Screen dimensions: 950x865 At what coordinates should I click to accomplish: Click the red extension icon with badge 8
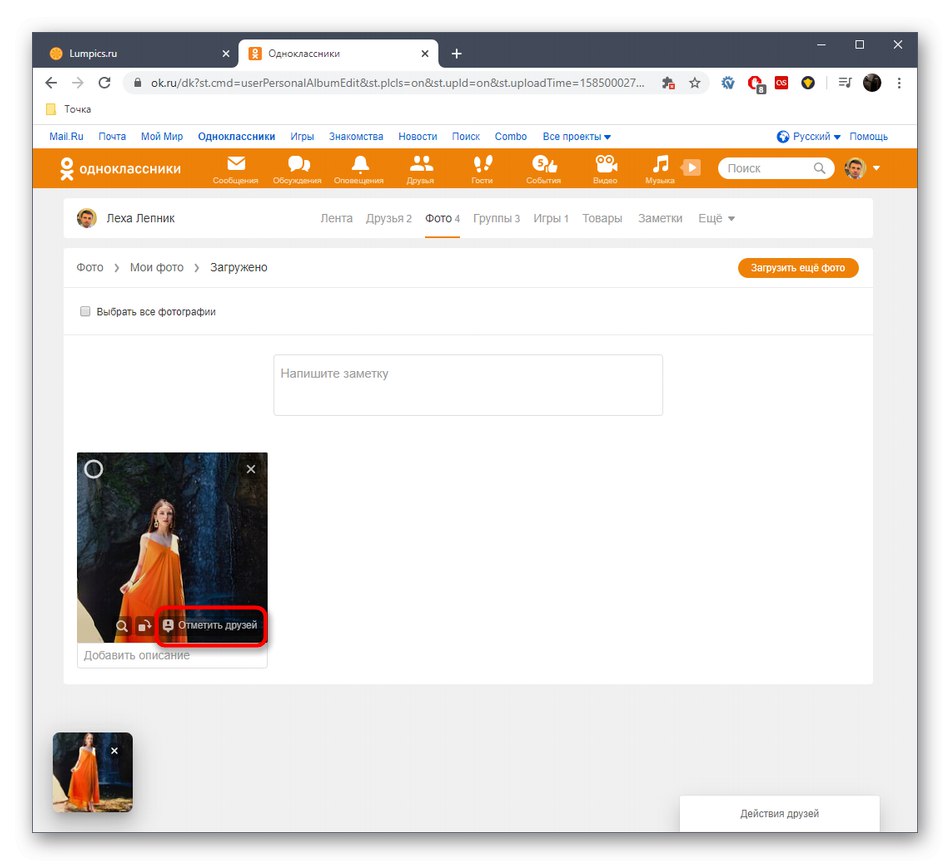click(756, 84)
